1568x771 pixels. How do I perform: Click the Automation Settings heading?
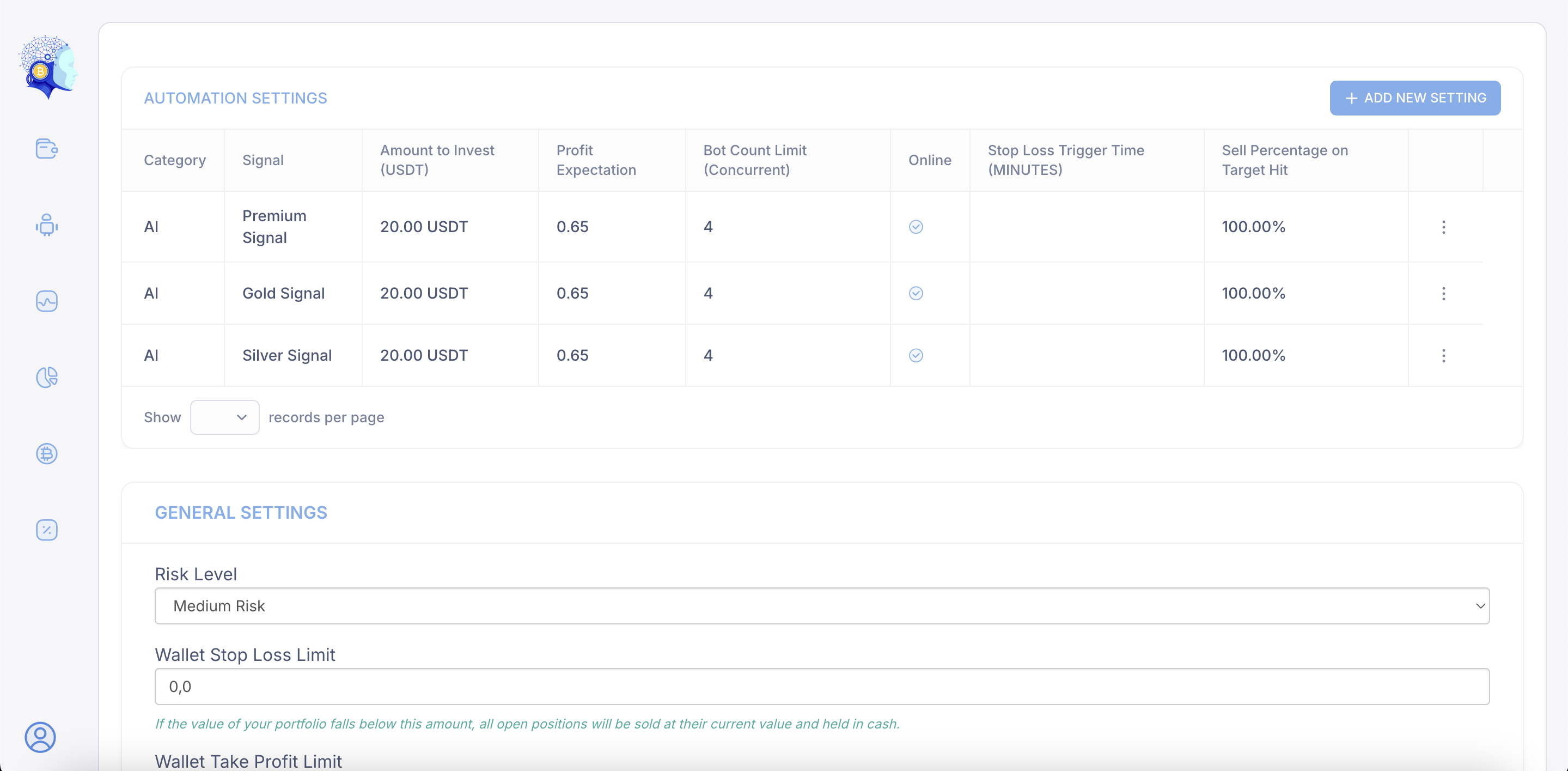[x=236, y=98]
